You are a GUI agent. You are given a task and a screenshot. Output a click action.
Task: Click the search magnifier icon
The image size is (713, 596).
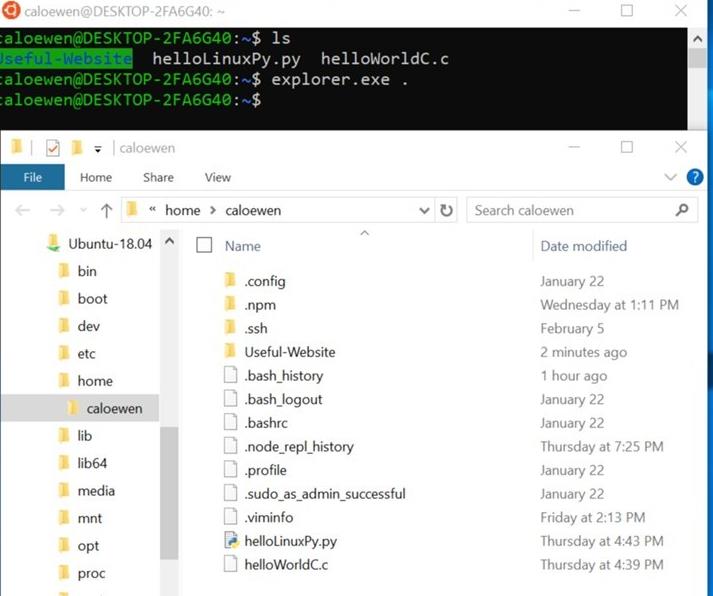[x=683, y=211]
